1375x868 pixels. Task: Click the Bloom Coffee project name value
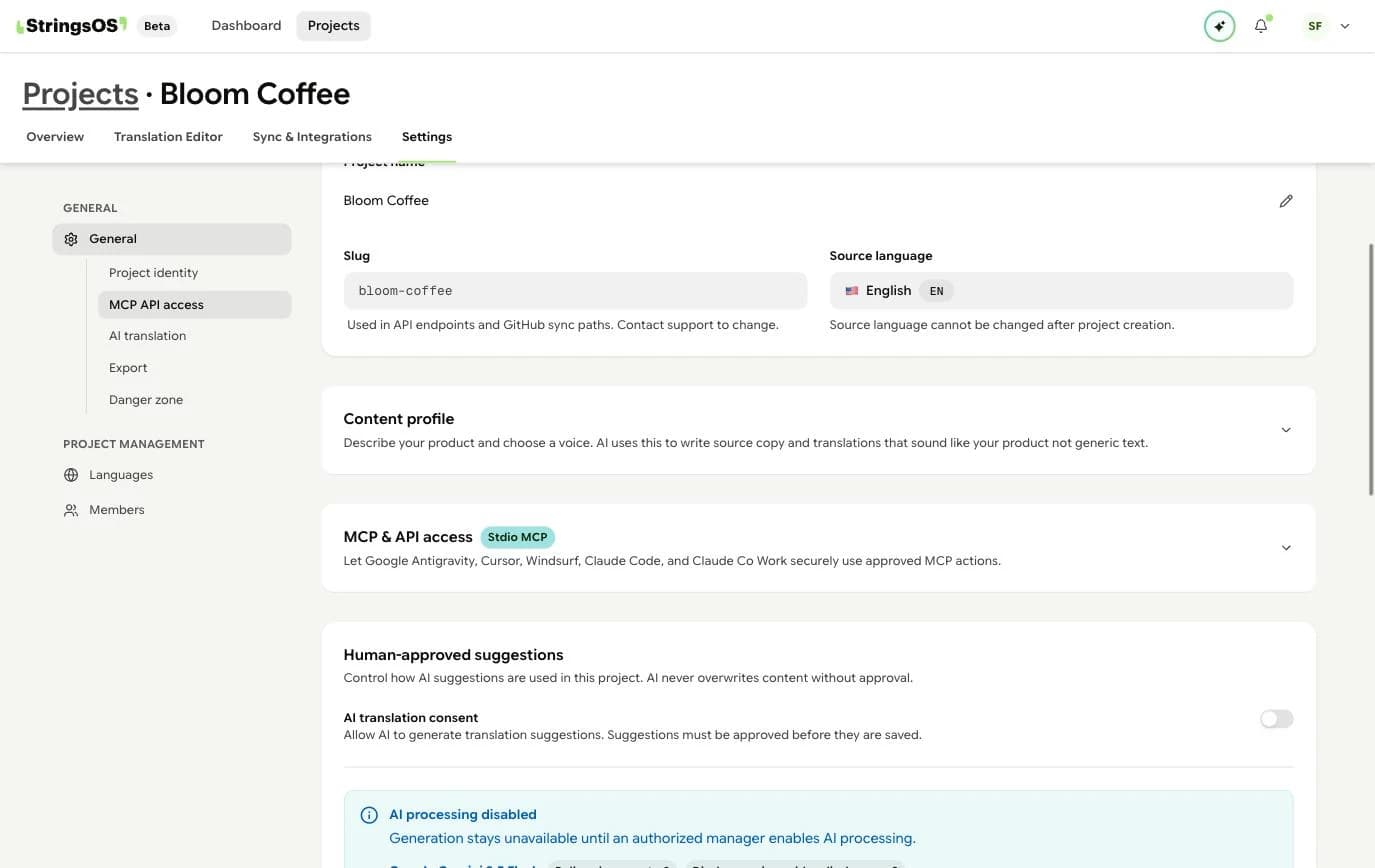click(386, 201)
